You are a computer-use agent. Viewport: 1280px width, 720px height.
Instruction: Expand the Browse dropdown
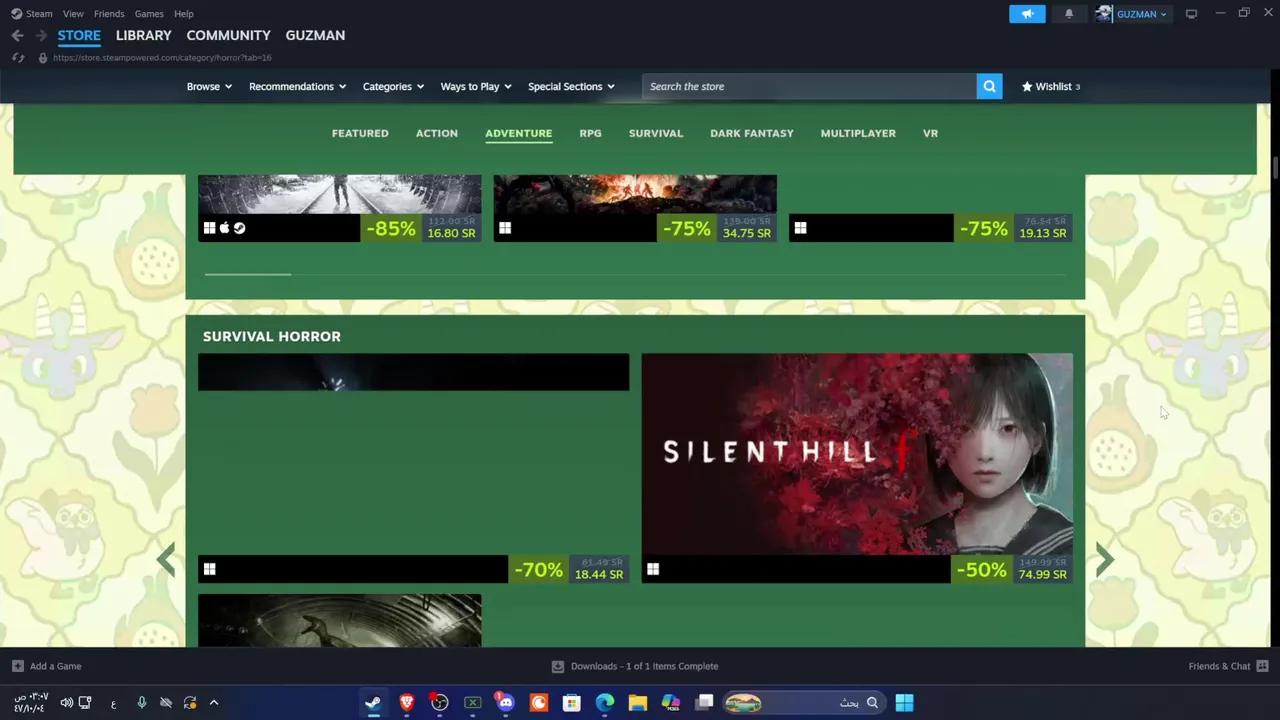click(x=209, y=86)
